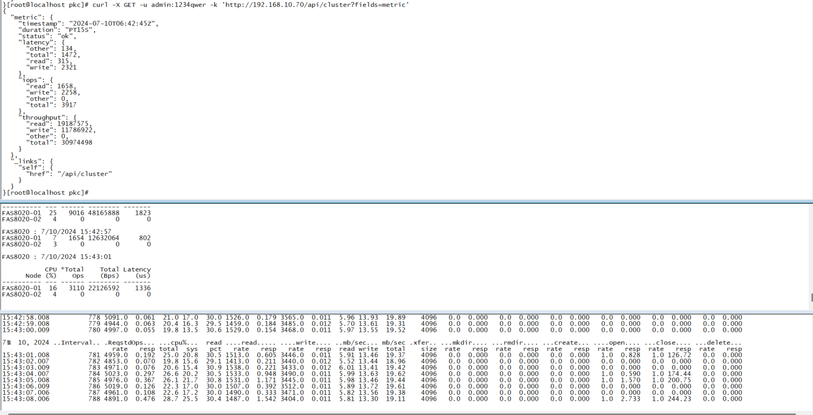813x415 pixels.
Task: Click the 15:43:04.007 row timestamp
Action: pyautogui.click(x=26, y=374)
